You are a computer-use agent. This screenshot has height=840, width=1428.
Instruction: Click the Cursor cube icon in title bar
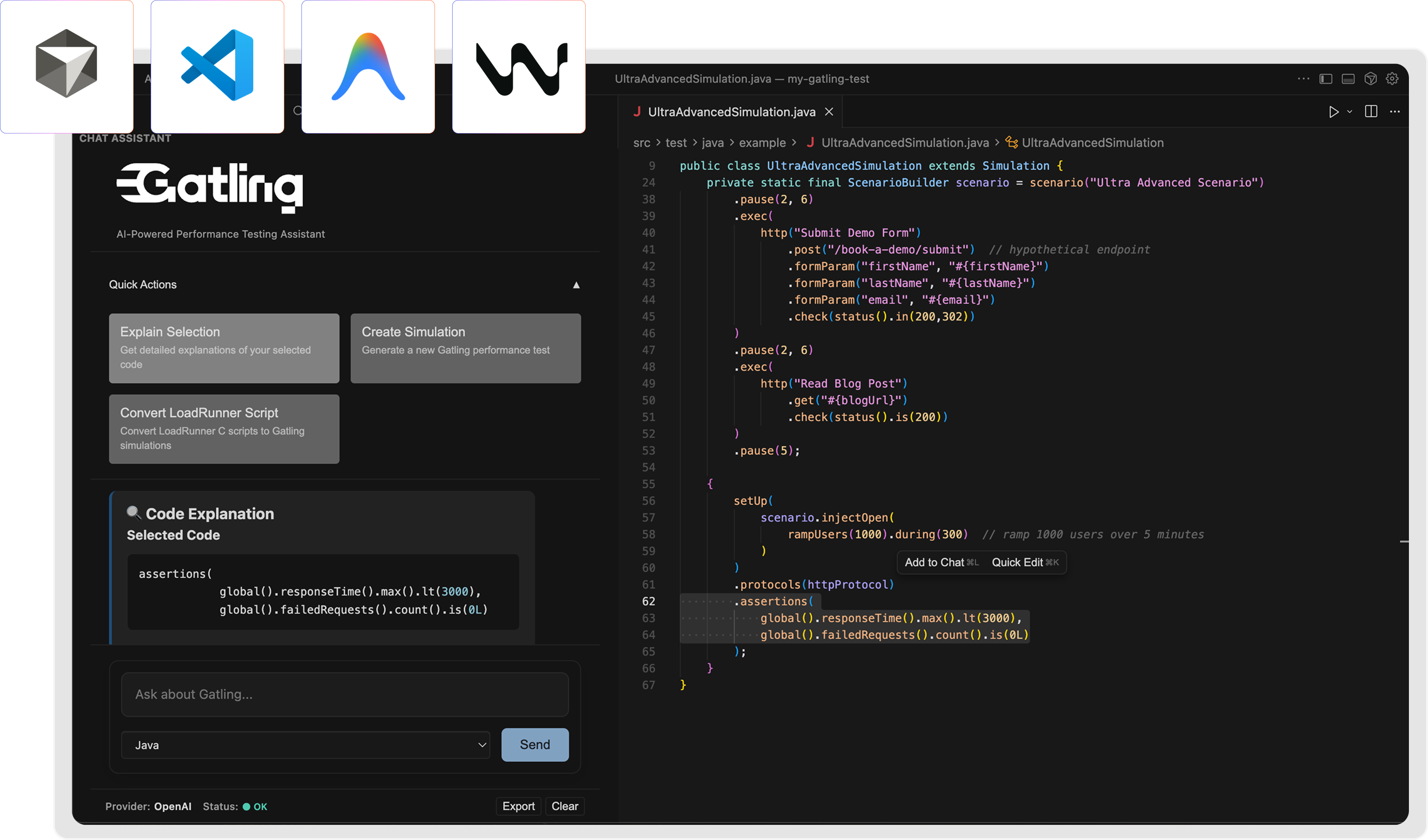pyautogui.click(x=1370, y=79)
